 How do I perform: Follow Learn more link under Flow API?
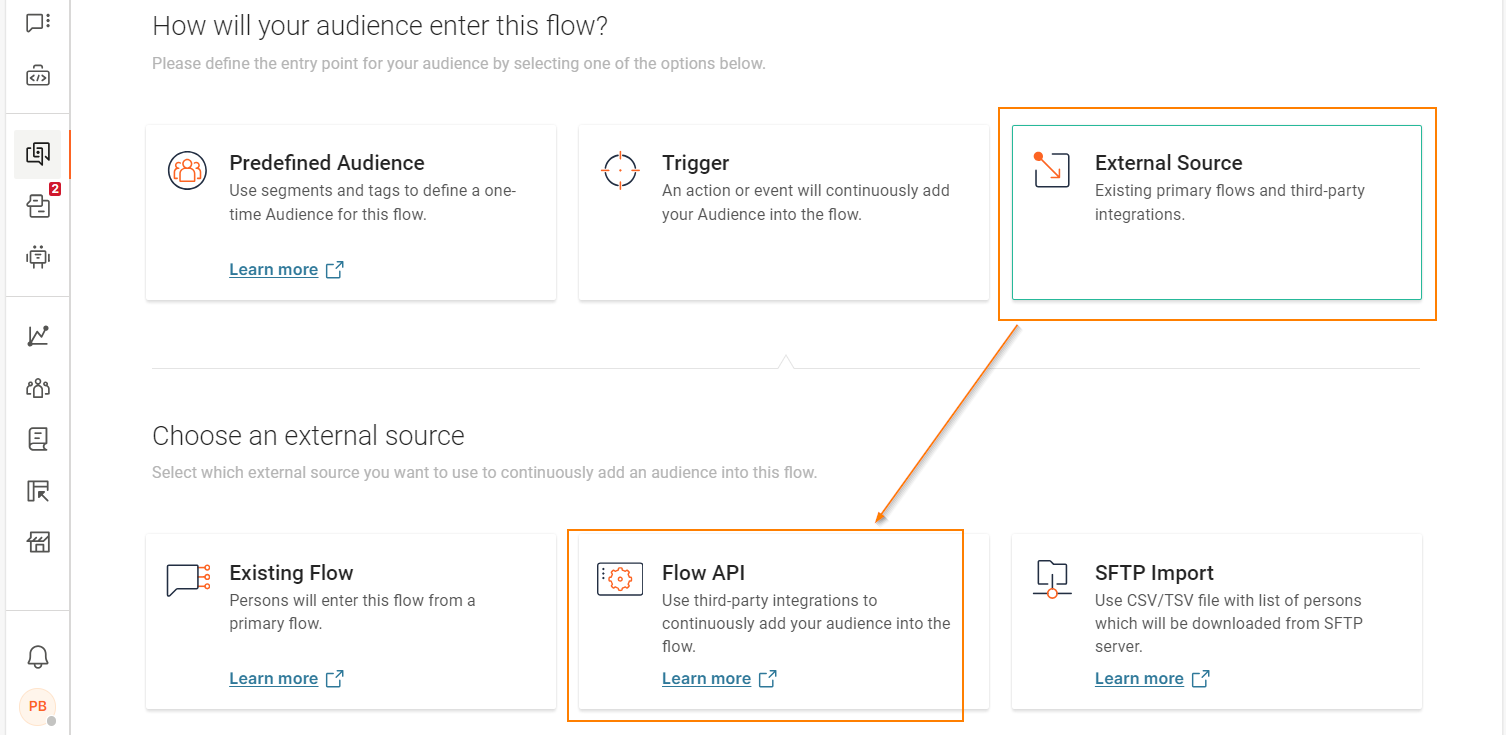click(x=707, y=679)
